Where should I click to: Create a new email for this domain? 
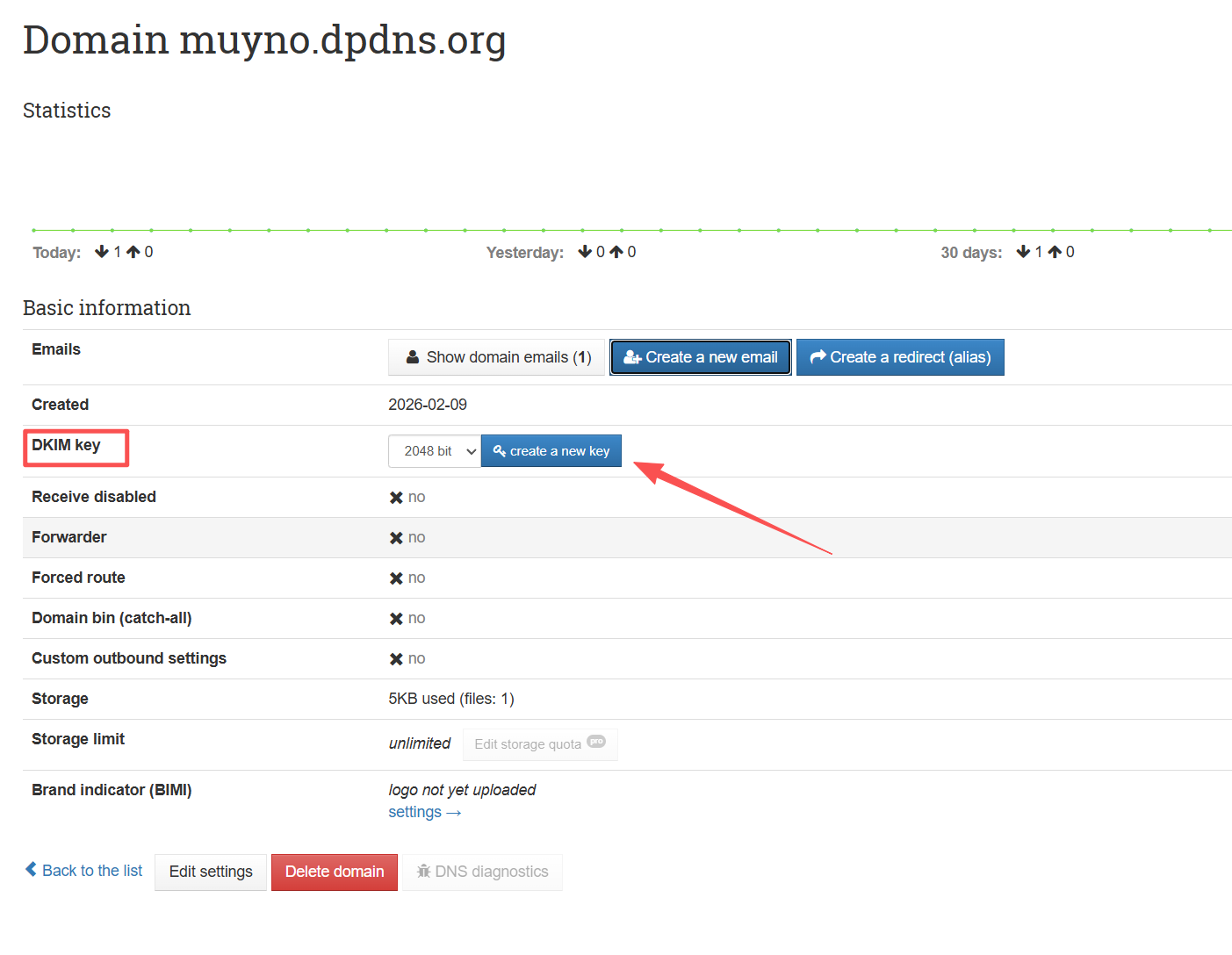(701, 357)
